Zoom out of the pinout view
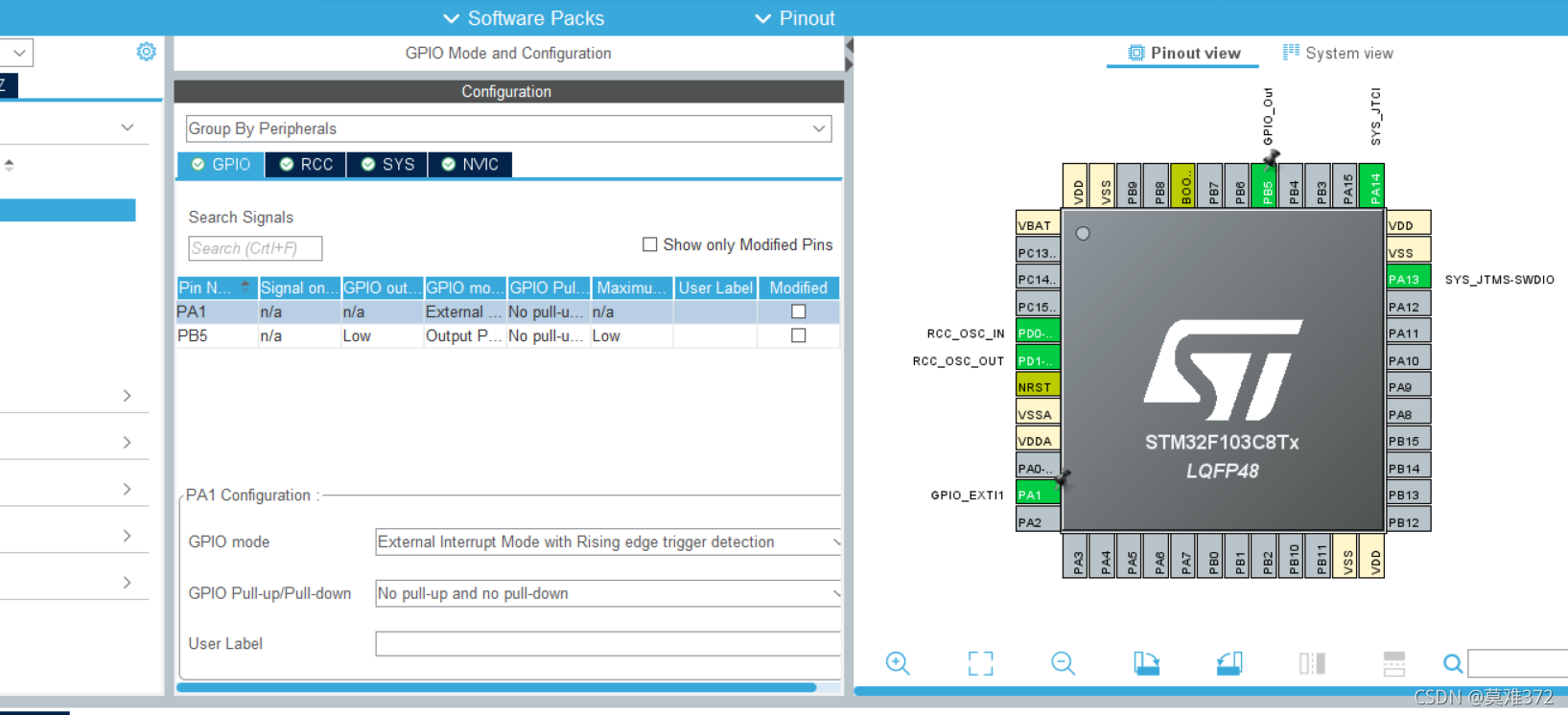The height and width of the screenshot is (715, 1568). point(1063,663)
